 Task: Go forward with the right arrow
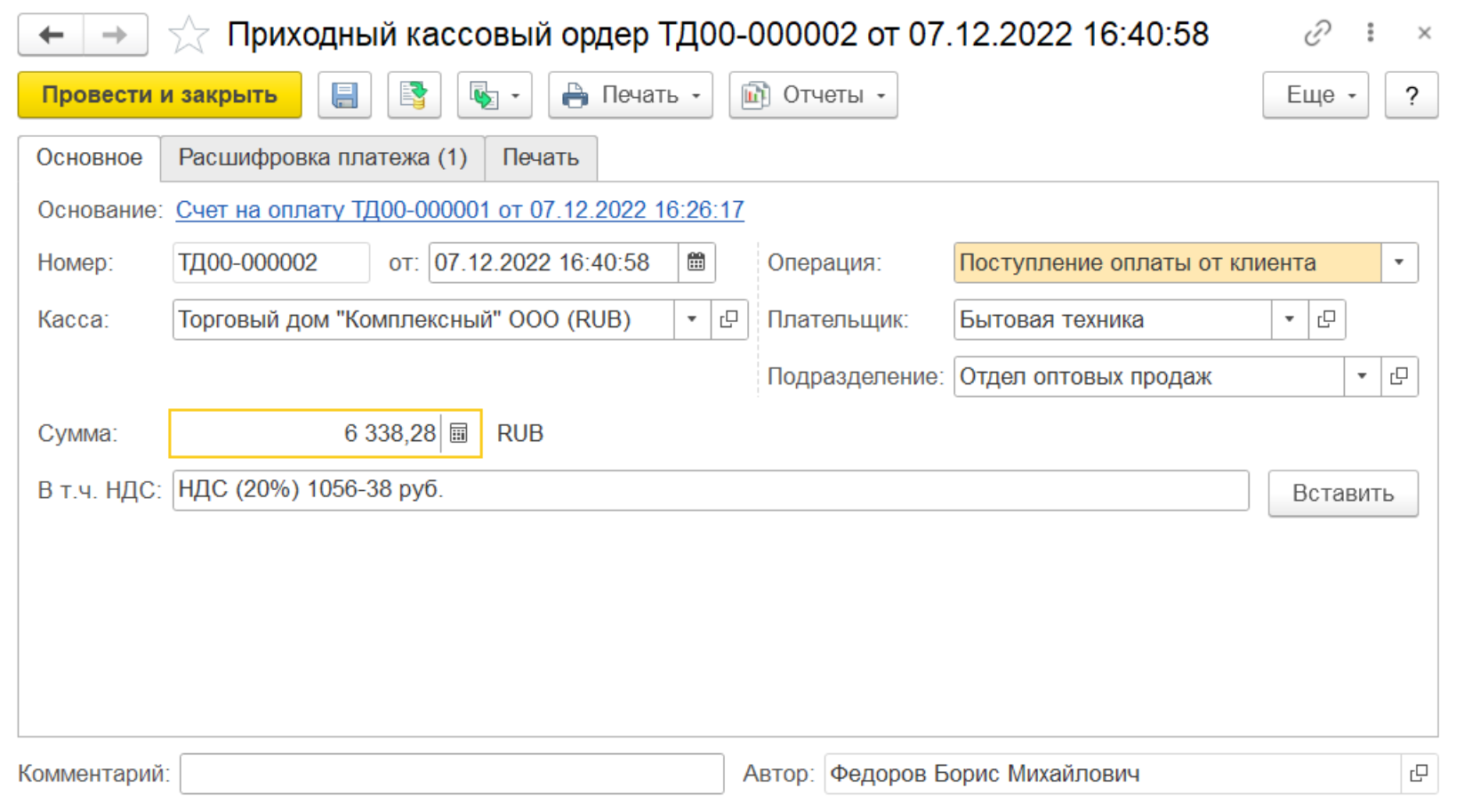(x=115, y=36)
